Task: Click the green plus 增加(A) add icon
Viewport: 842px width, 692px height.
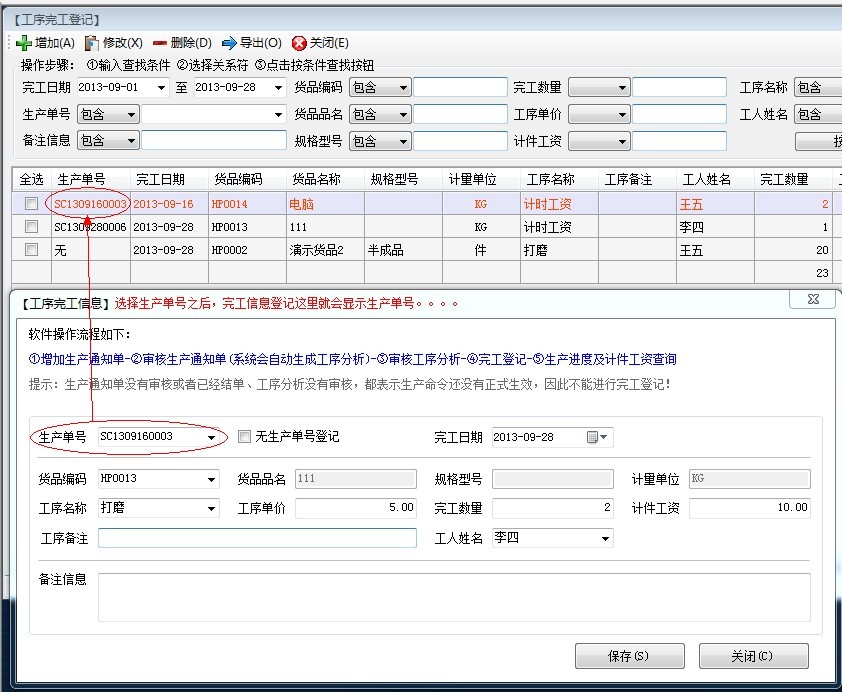Action: point(25,43)
